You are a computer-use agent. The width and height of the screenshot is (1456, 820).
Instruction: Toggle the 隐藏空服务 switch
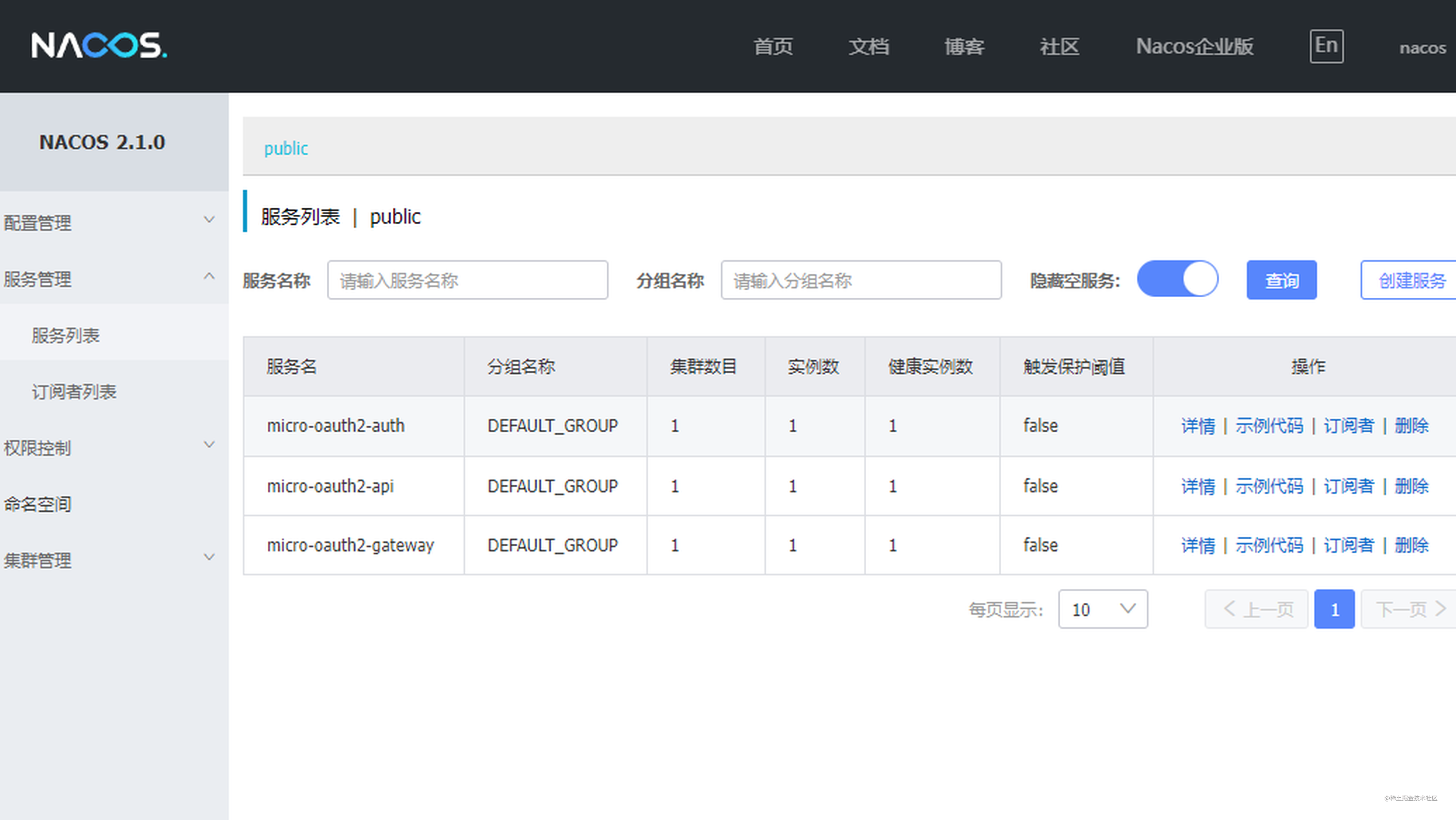[1177, 279]
